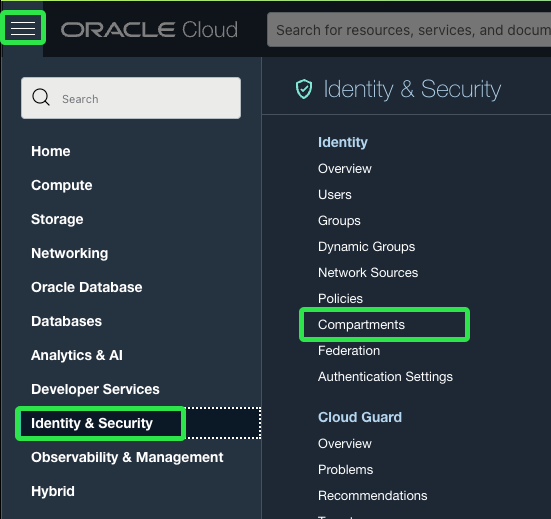Screen dimensions: 551x519
Task: Open the Groups page
Action: pos(339,221)
